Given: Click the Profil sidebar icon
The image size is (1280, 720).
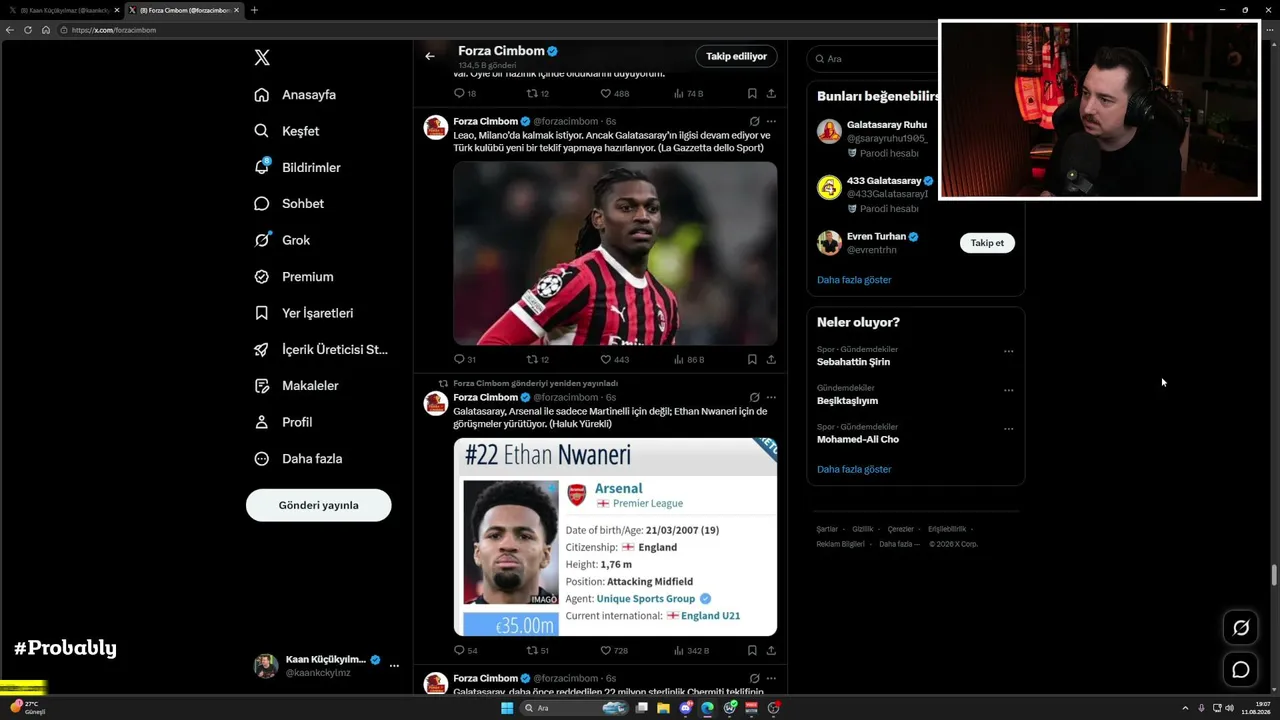Looking at the screenshot, I should click(262, 422).
